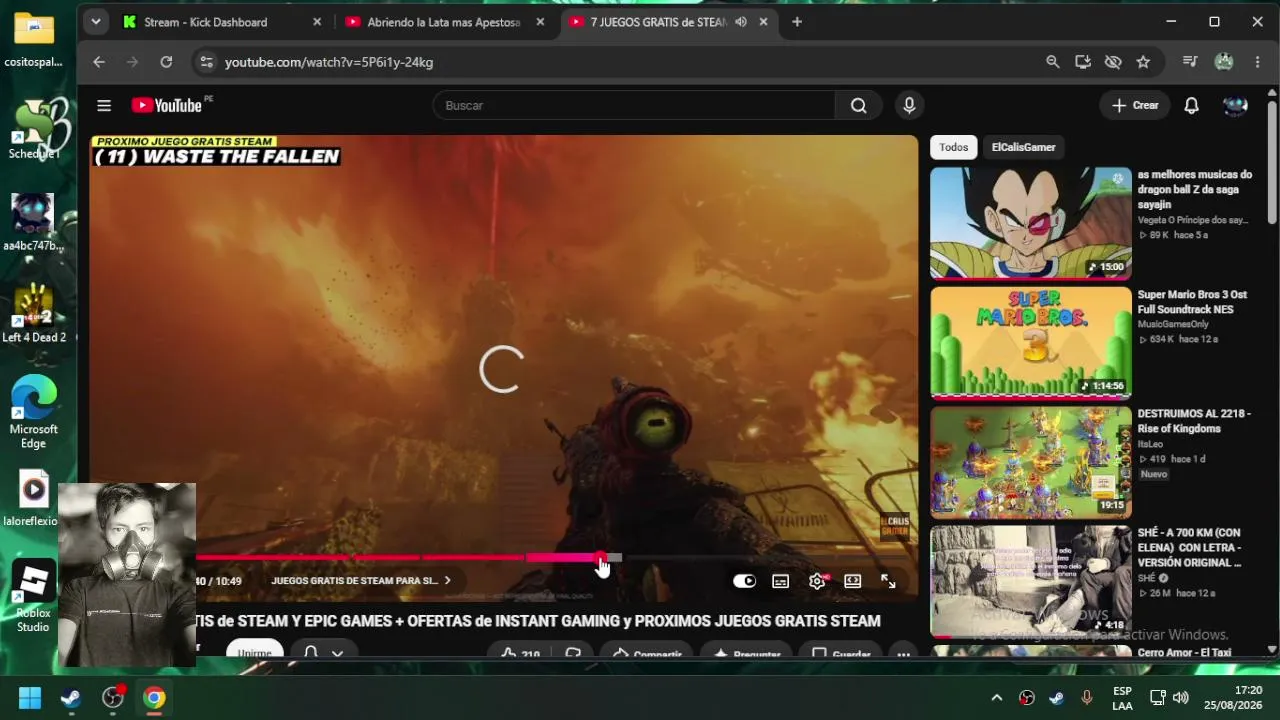Expand the Chrome tab search dropdown
This screenshot has height=720, width=1280.
95,22
